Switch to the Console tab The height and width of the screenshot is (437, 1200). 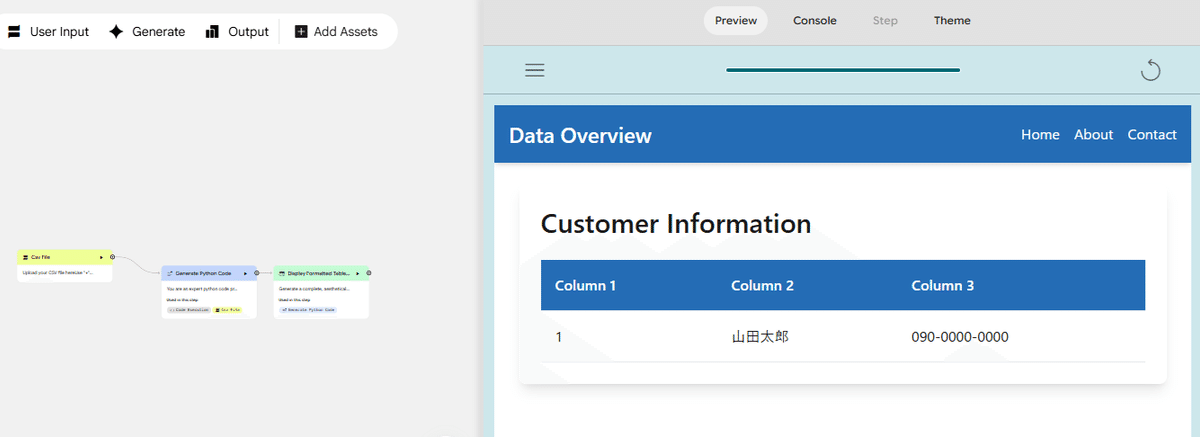815,20
